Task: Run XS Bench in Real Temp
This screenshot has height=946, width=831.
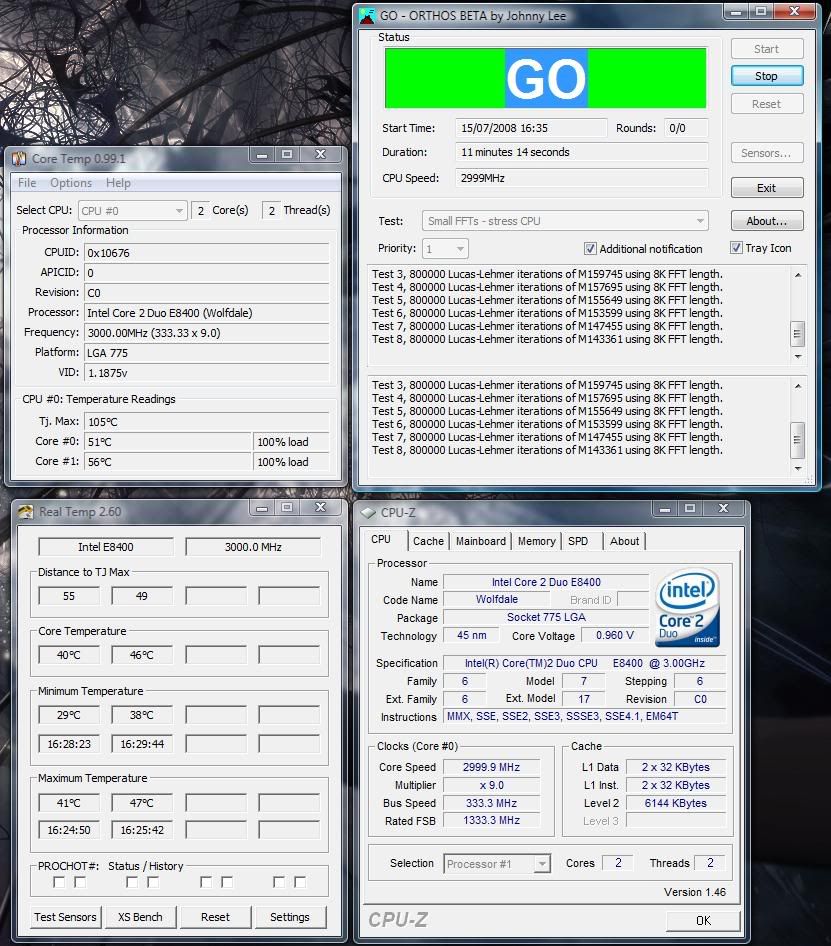Action: [x=140, y=917]
